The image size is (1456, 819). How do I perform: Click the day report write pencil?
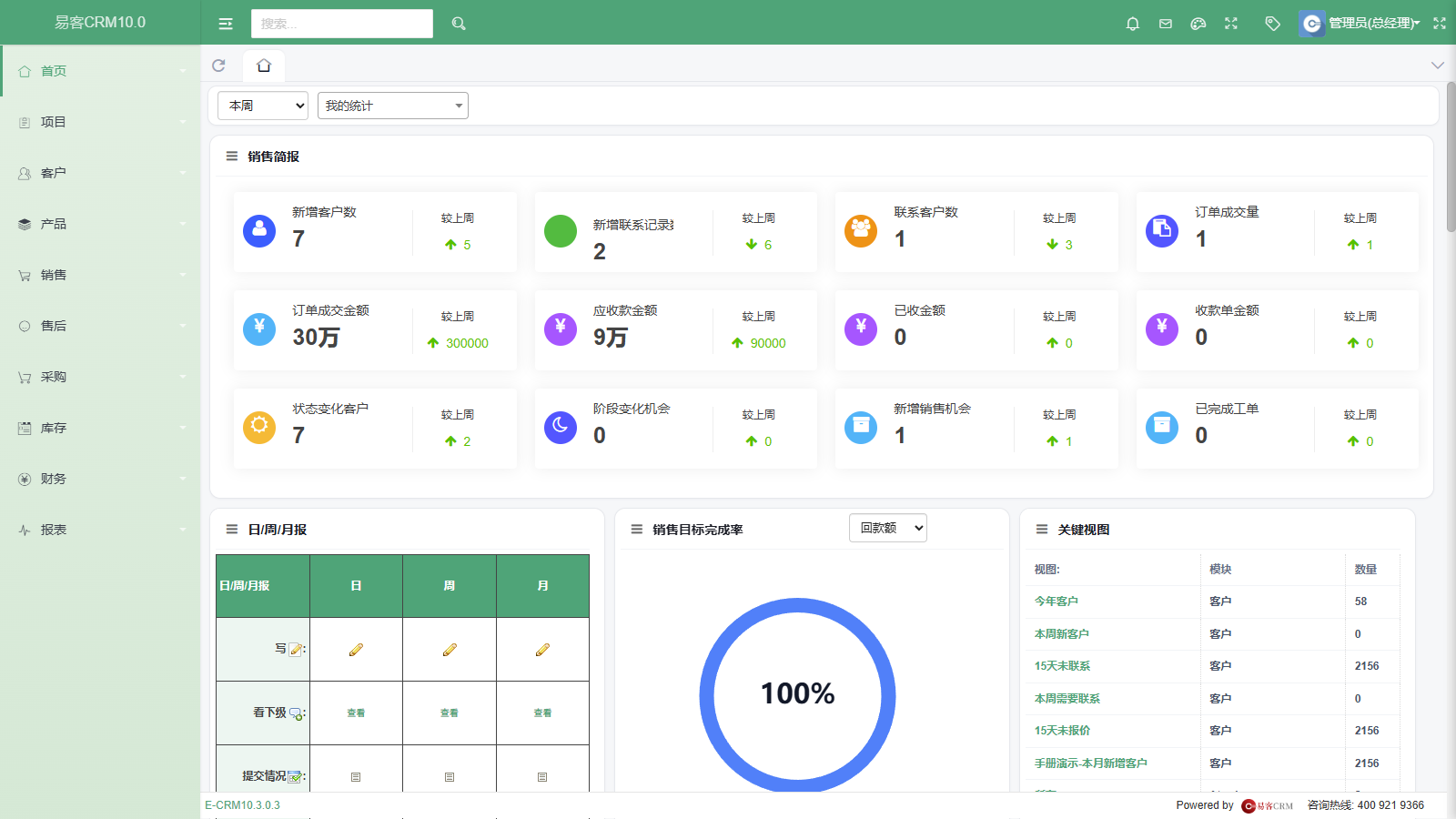[x=356, y=650]
